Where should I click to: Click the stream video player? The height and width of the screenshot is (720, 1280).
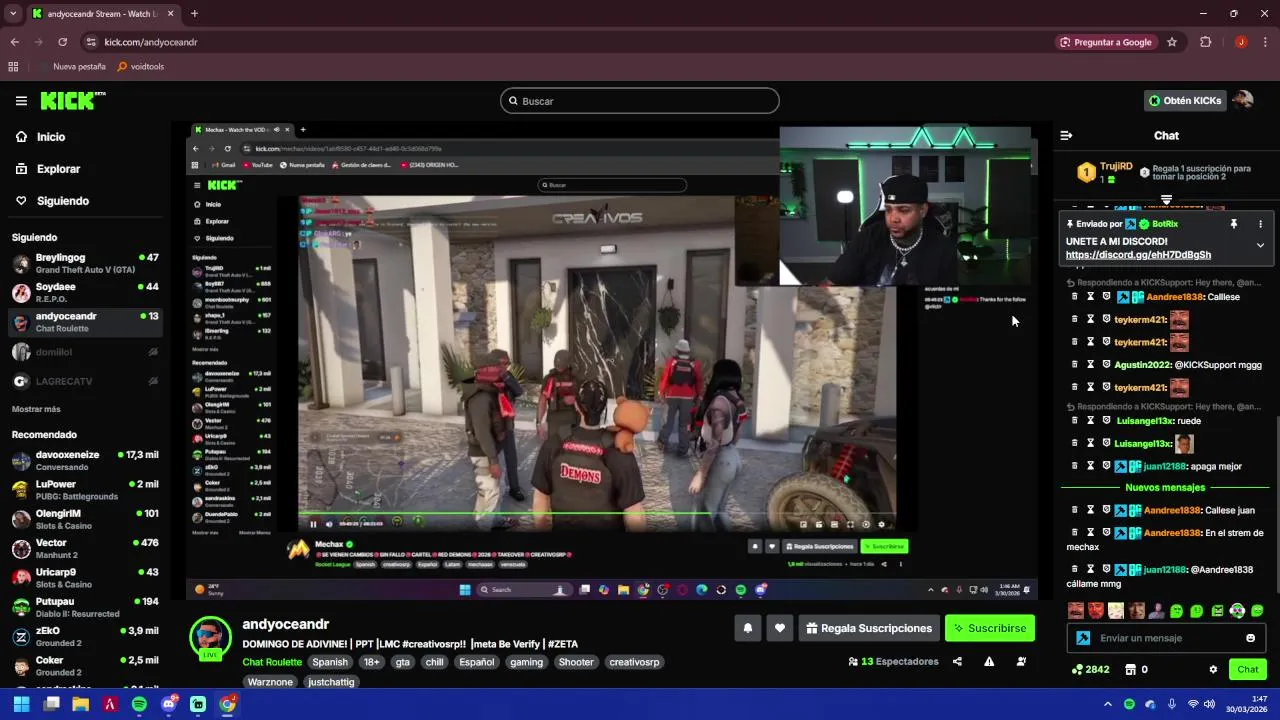(x=611, y=361)
